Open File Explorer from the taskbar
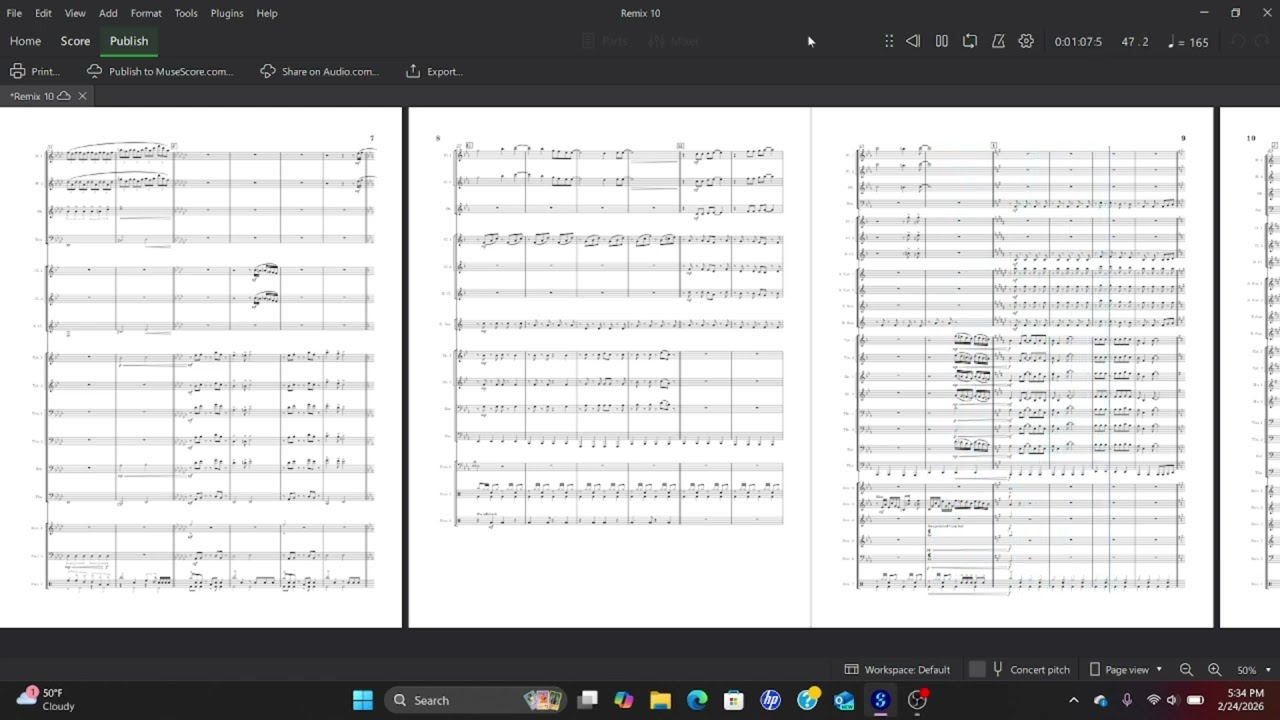This screenshot has width=1280, height=720. [x=660, y=700]
